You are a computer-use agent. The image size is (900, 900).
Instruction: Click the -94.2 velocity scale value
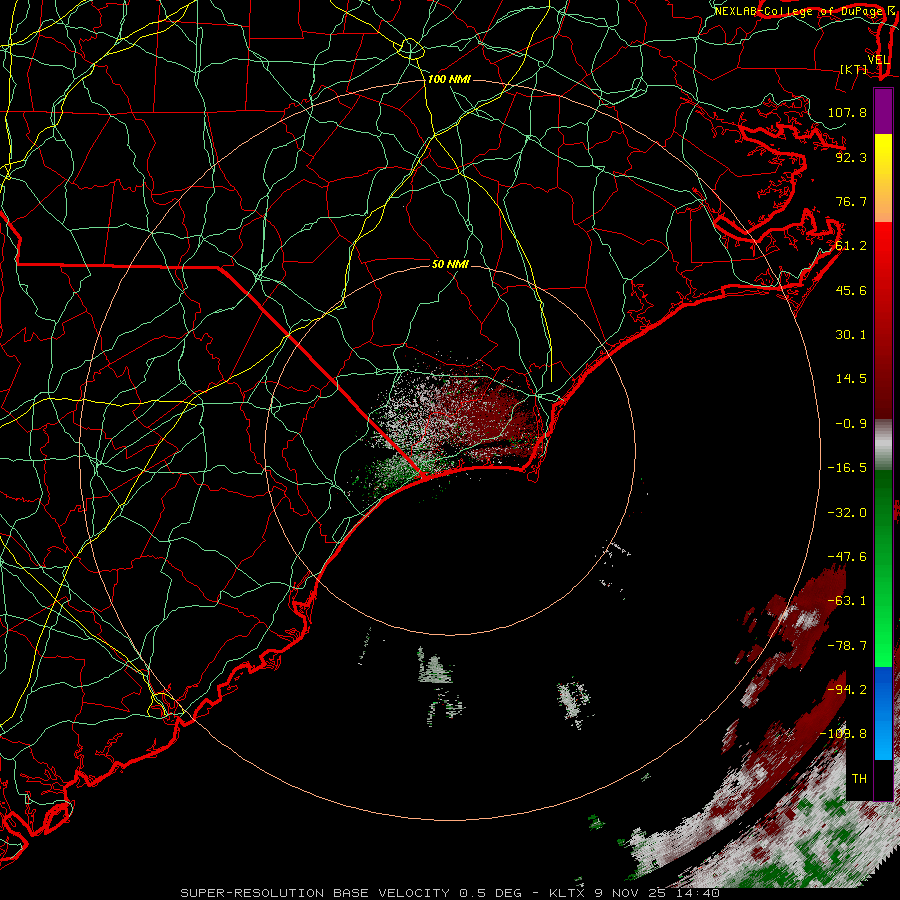(x=847, y=690)
